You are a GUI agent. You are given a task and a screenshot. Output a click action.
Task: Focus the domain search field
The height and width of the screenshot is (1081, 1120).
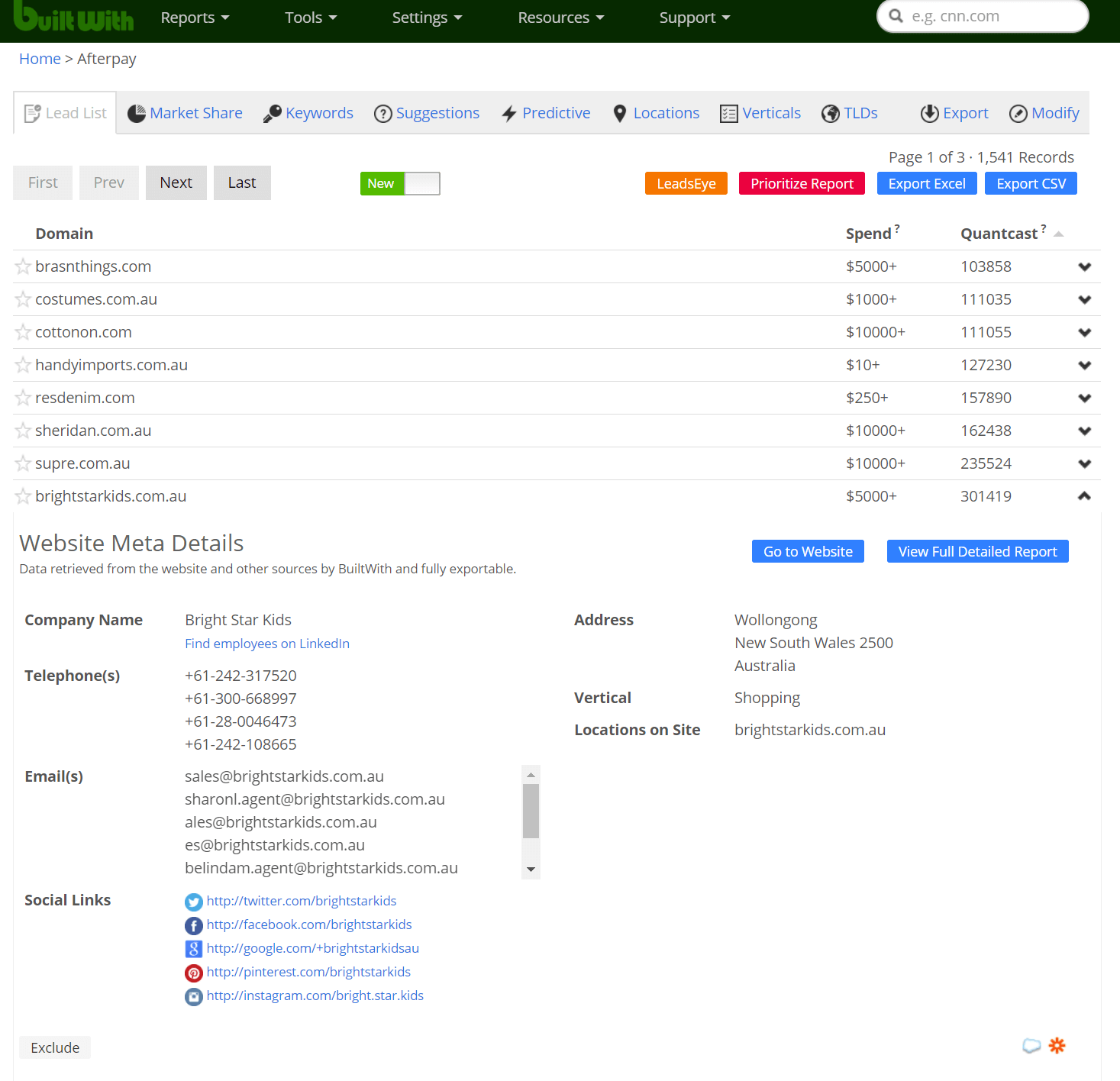pos(983,16)
